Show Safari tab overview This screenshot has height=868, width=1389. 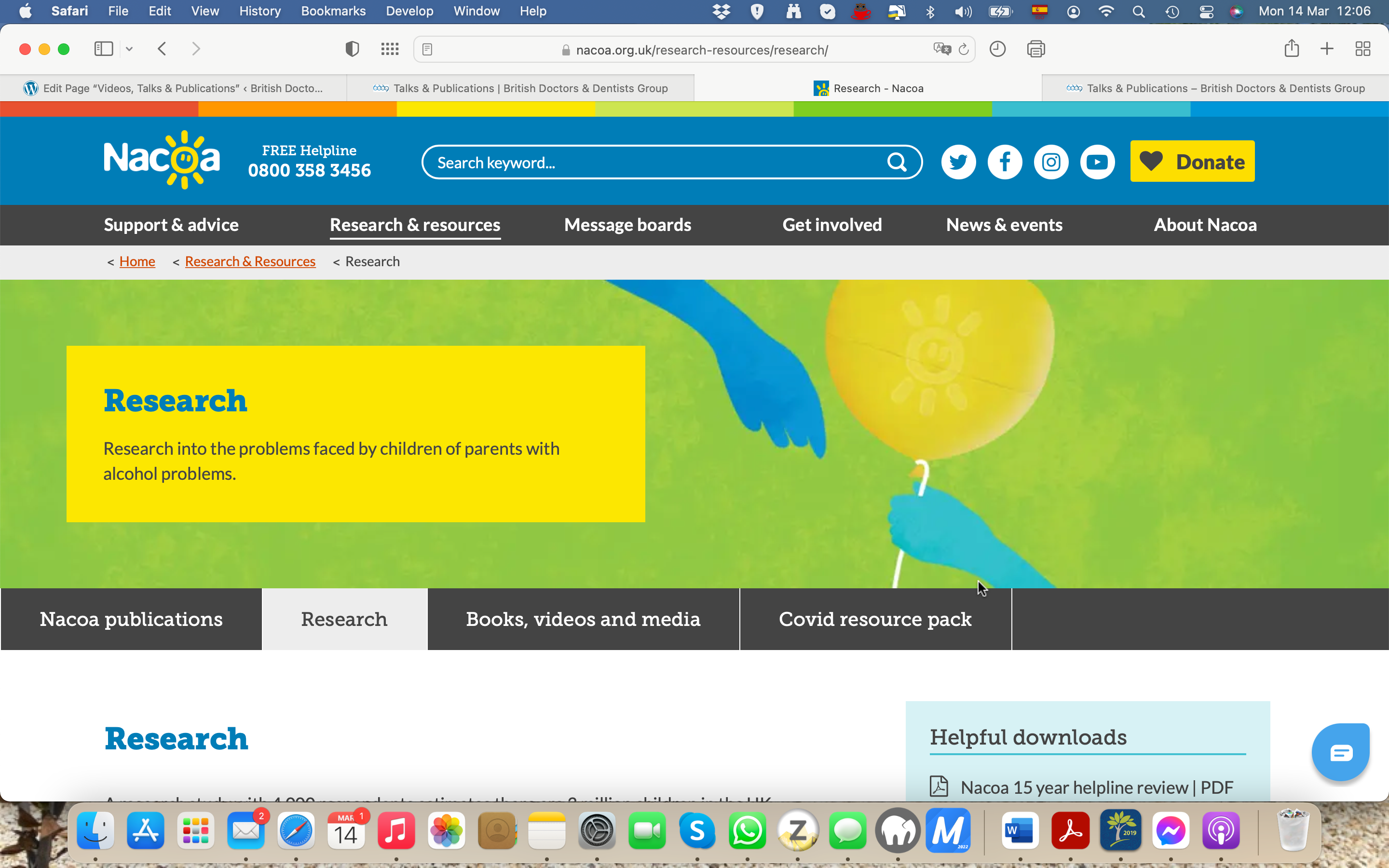(x=1362, y=49)
